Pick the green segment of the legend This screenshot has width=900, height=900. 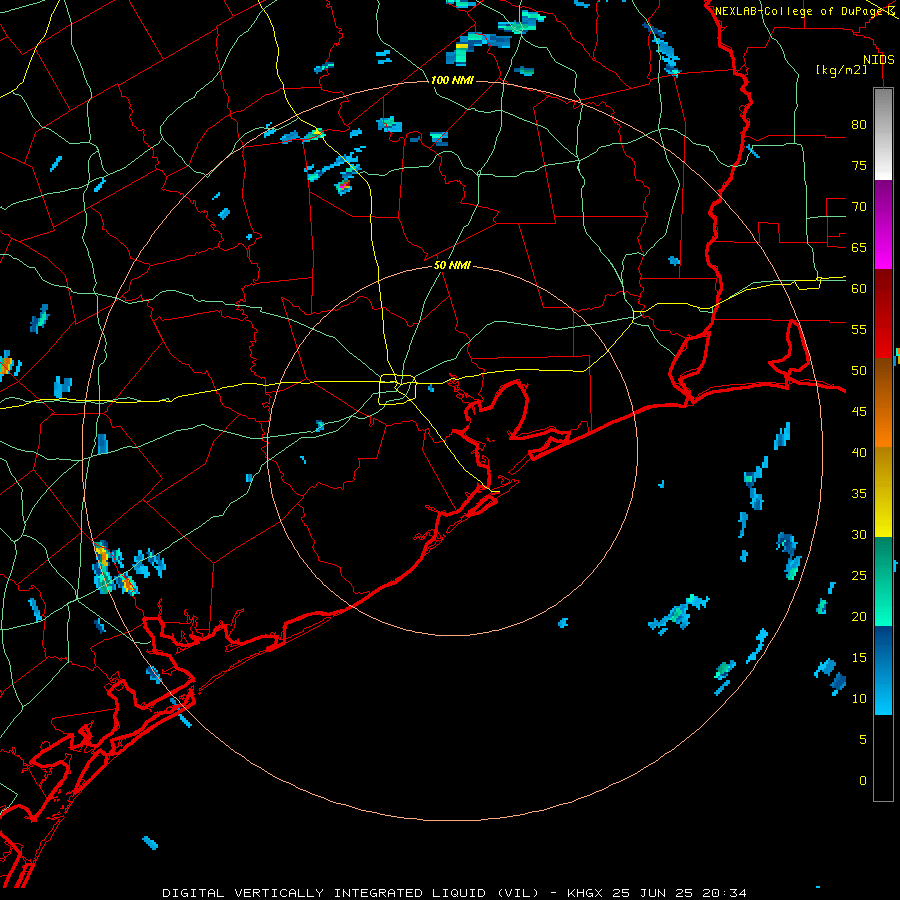pos(883,581)
